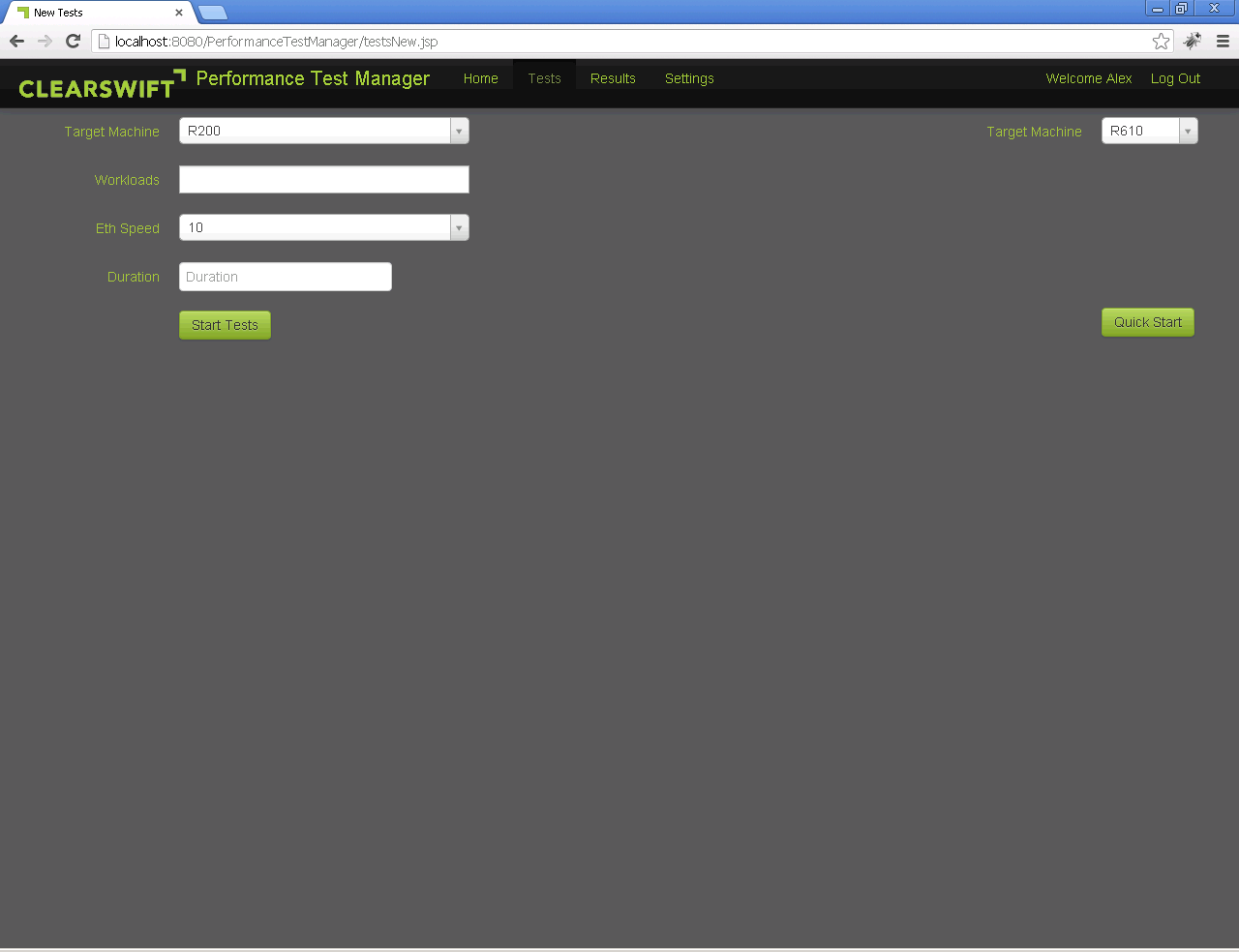Close the New Tests tab

pyautogui.click(x=179, y=13)
